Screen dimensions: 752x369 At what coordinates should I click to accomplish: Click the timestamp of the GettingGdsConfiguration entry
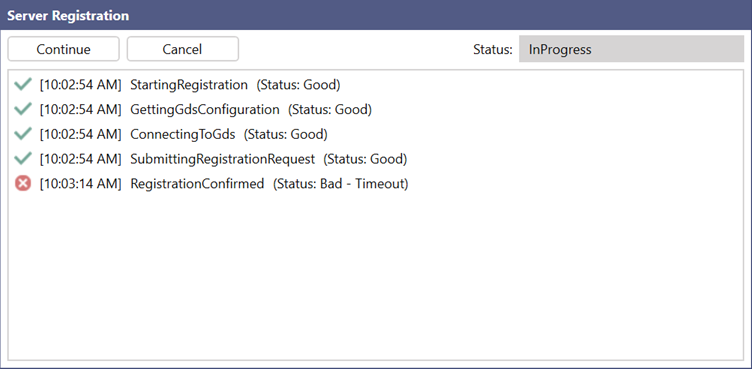pyautogui.click(x=81, y=109)
